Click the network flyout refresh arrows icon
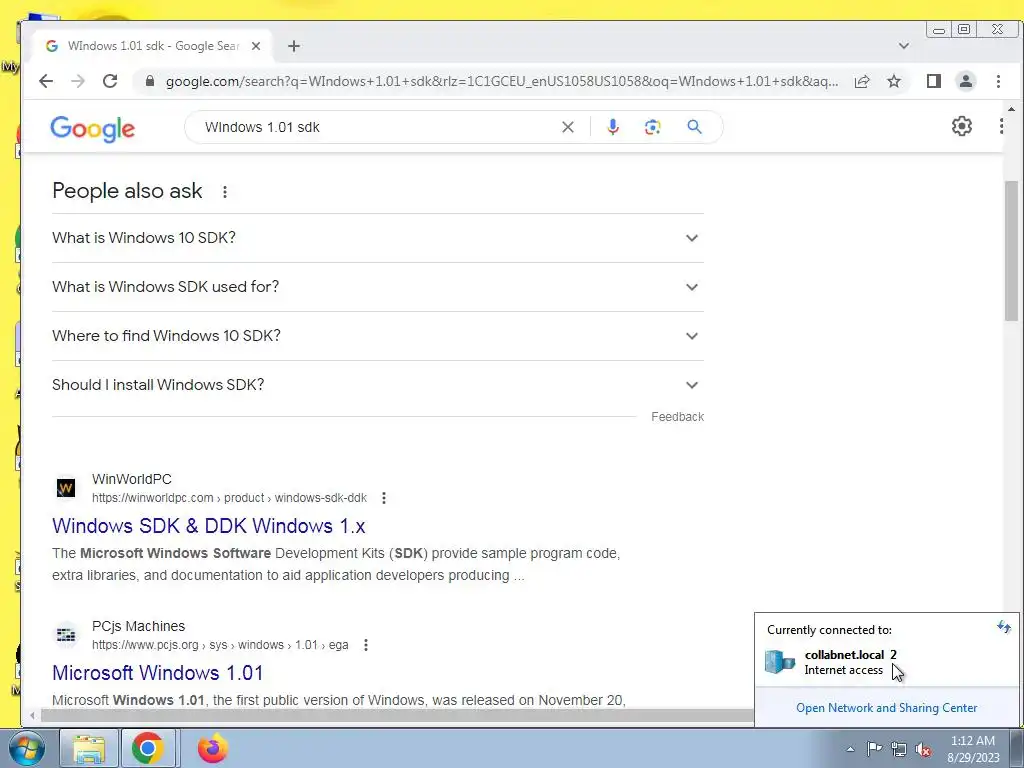The height and width of the screenshot is (768, 1024). click(1004, 628)
